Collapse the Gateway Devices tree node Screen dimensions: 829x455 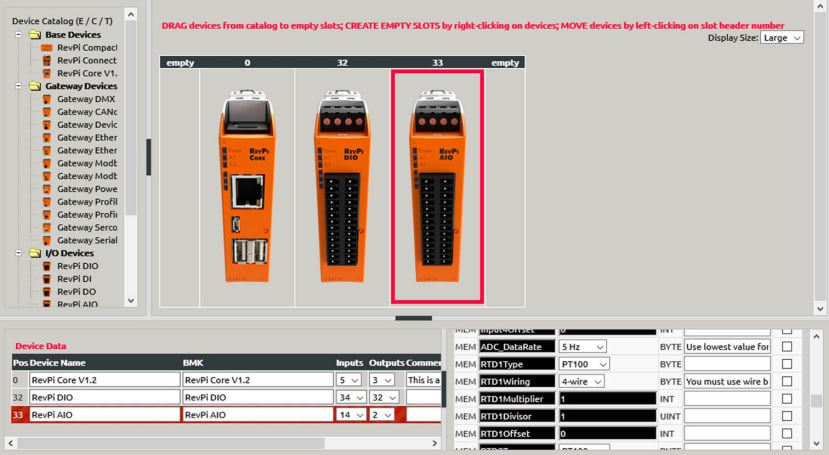19,86
